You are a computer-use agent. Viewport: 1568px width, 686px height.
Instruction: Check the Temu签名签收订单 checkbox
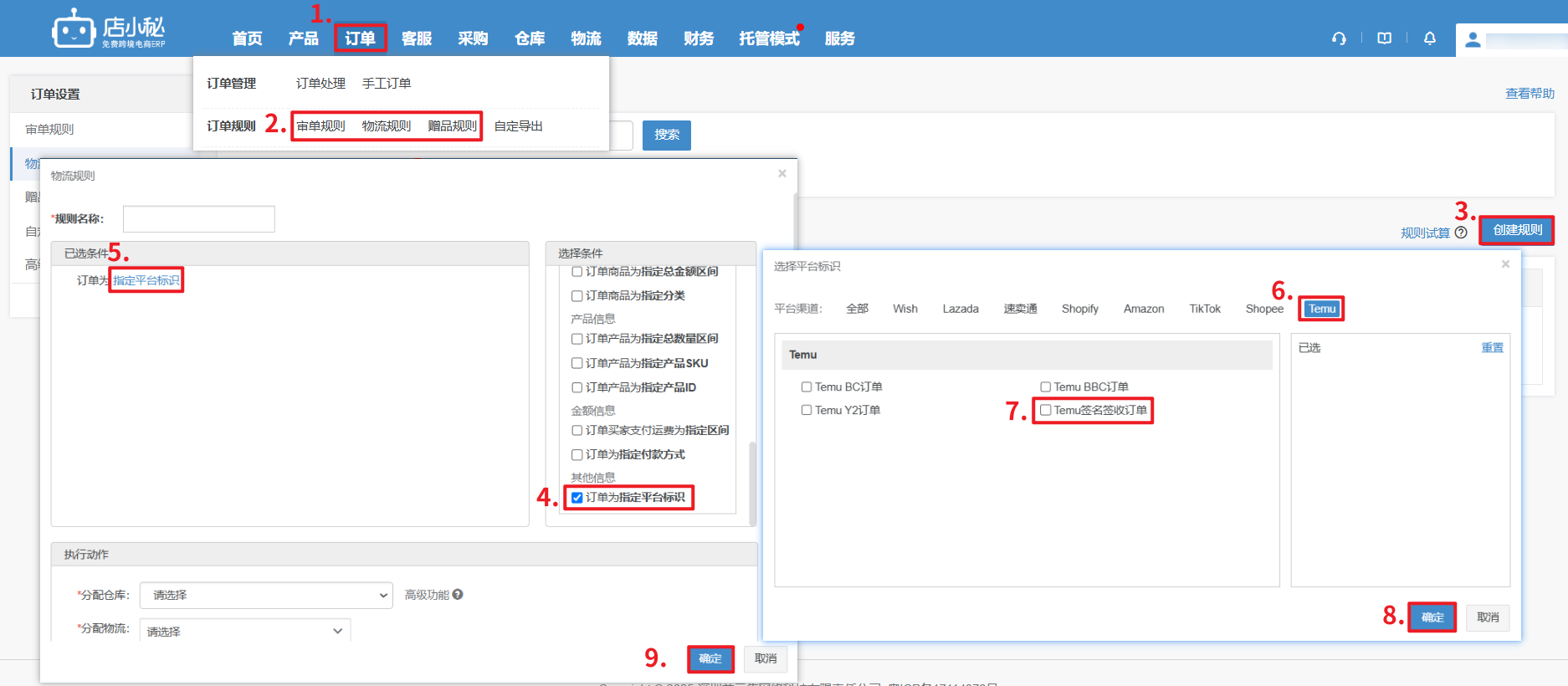(x=1045, y=411)
